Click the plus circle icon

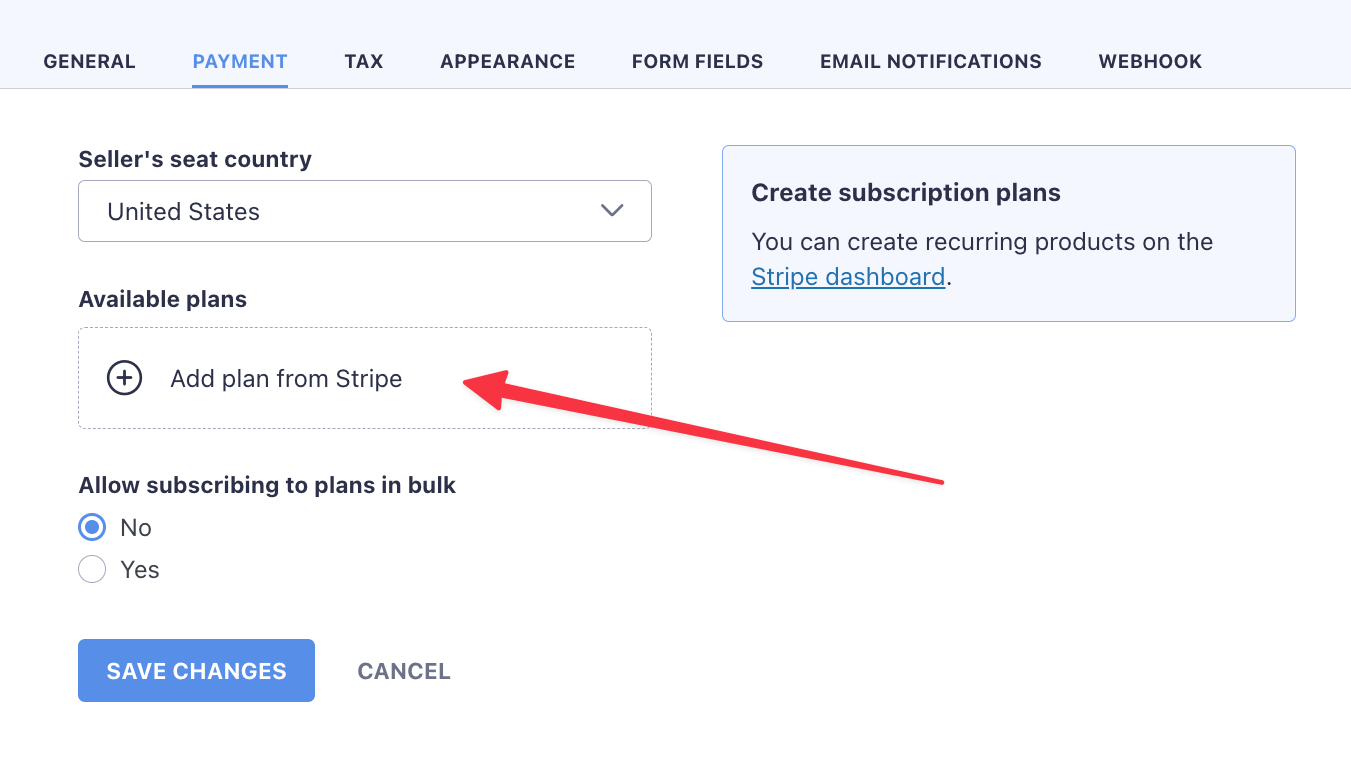[x=124, y=378]
